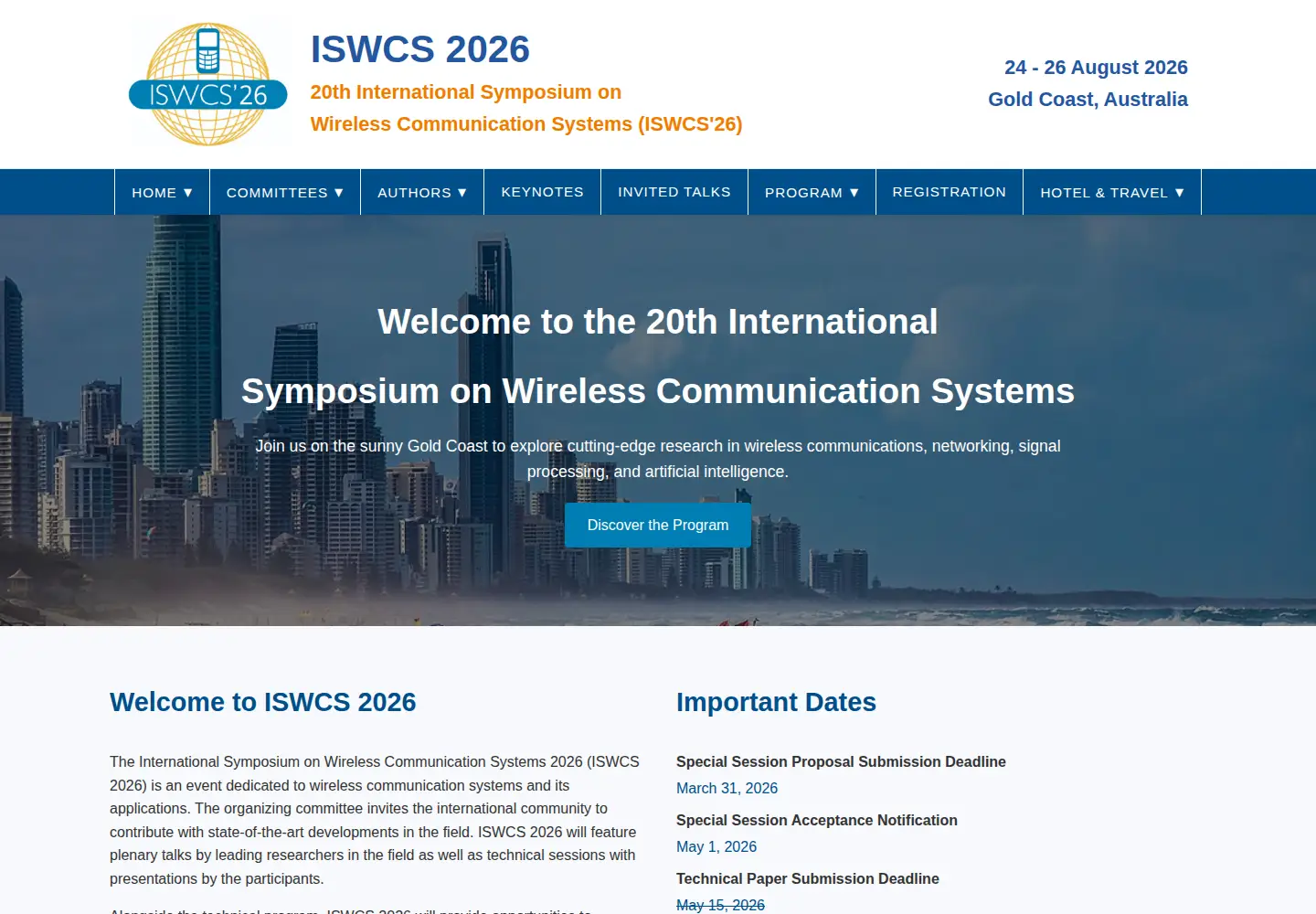
Task: Open the REGISTRATION page
Action: [950, 192]
